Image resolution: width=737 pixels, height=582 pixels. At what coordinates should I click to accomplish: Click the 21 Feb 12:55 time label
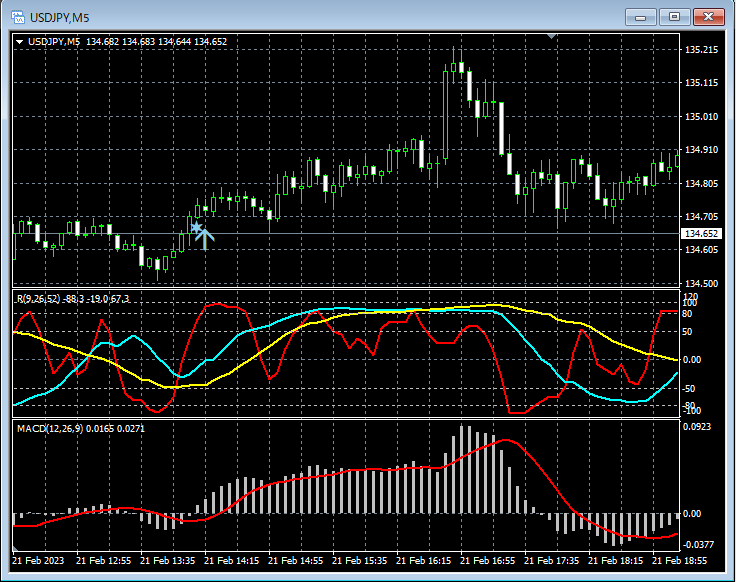103,561
